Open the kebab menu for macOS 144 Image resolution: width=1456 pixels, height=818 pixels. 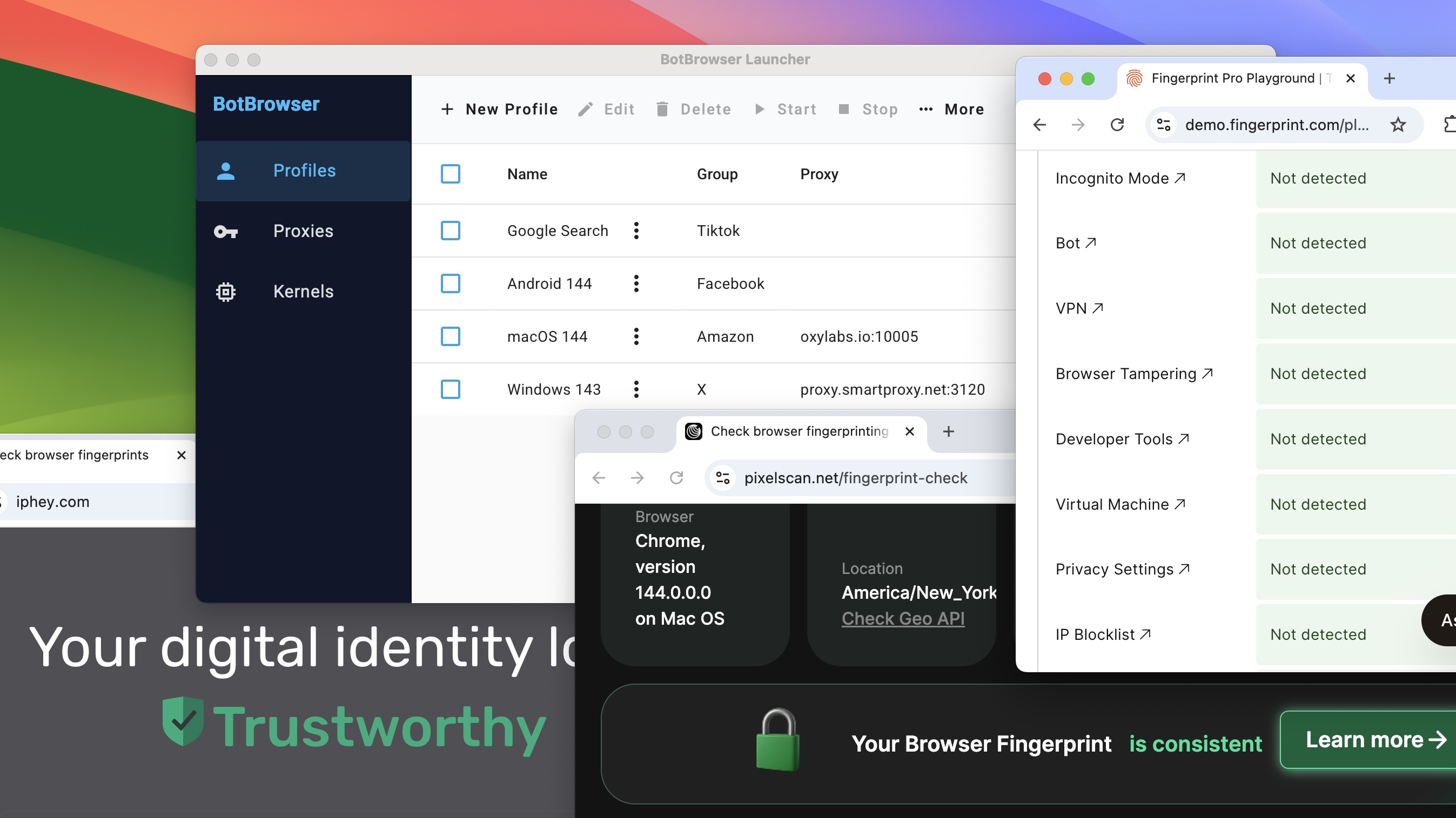(x=636, y=336)
